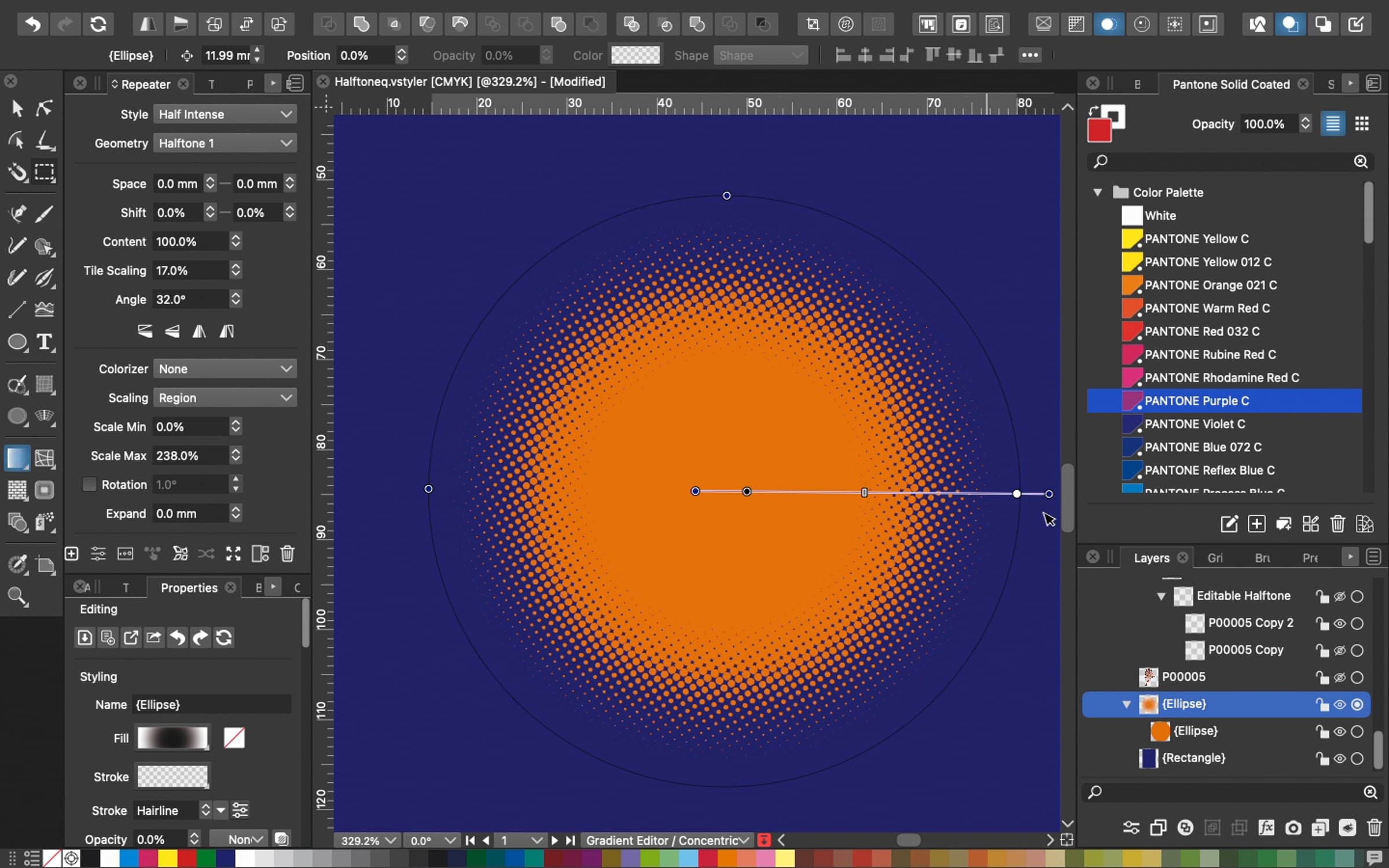Collapse the Color Palette folder
This screenshot has width=1389, height=868.
pos(1097,192)
